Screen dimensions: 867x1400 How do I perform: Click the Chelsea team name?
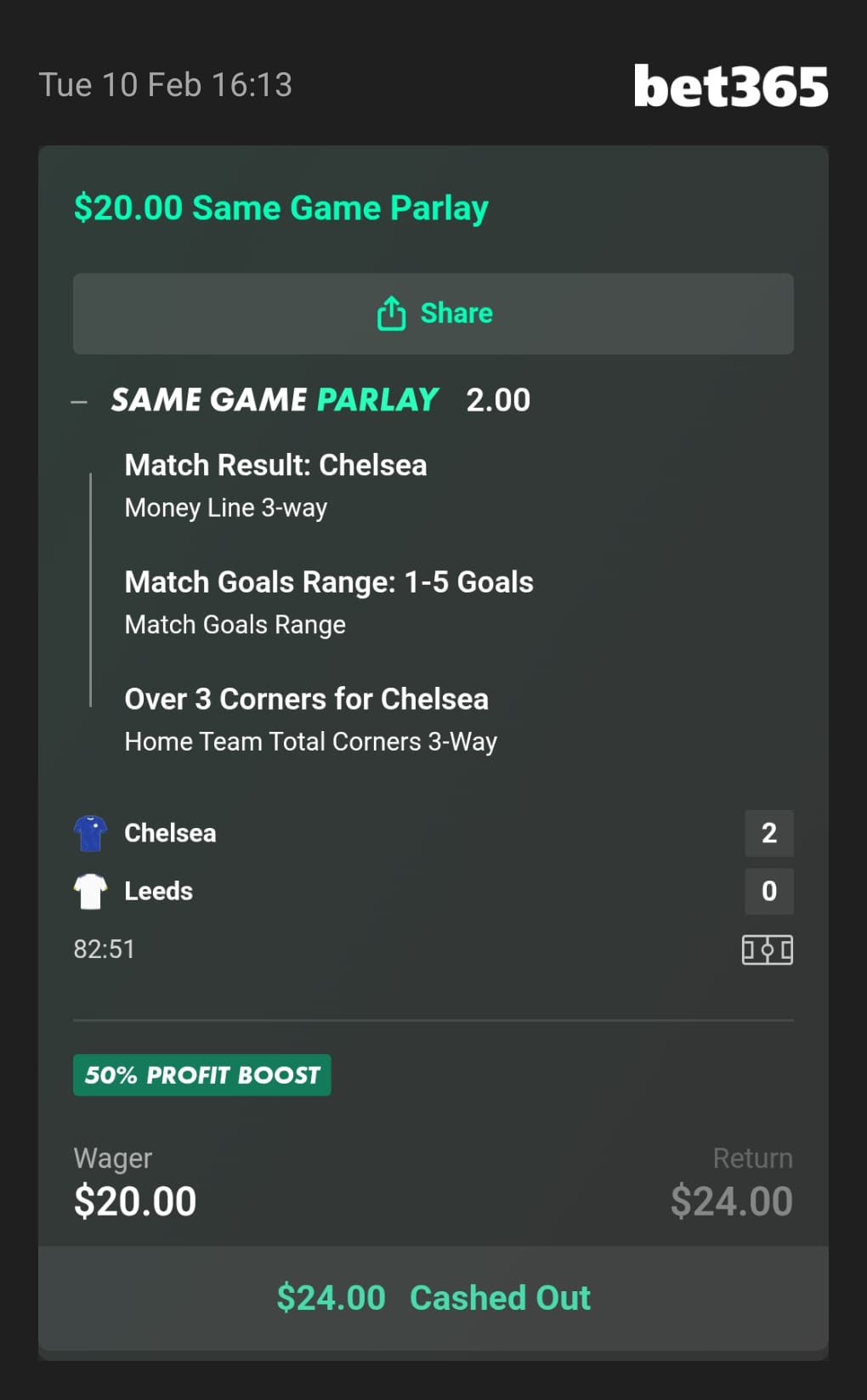[170, 833]
